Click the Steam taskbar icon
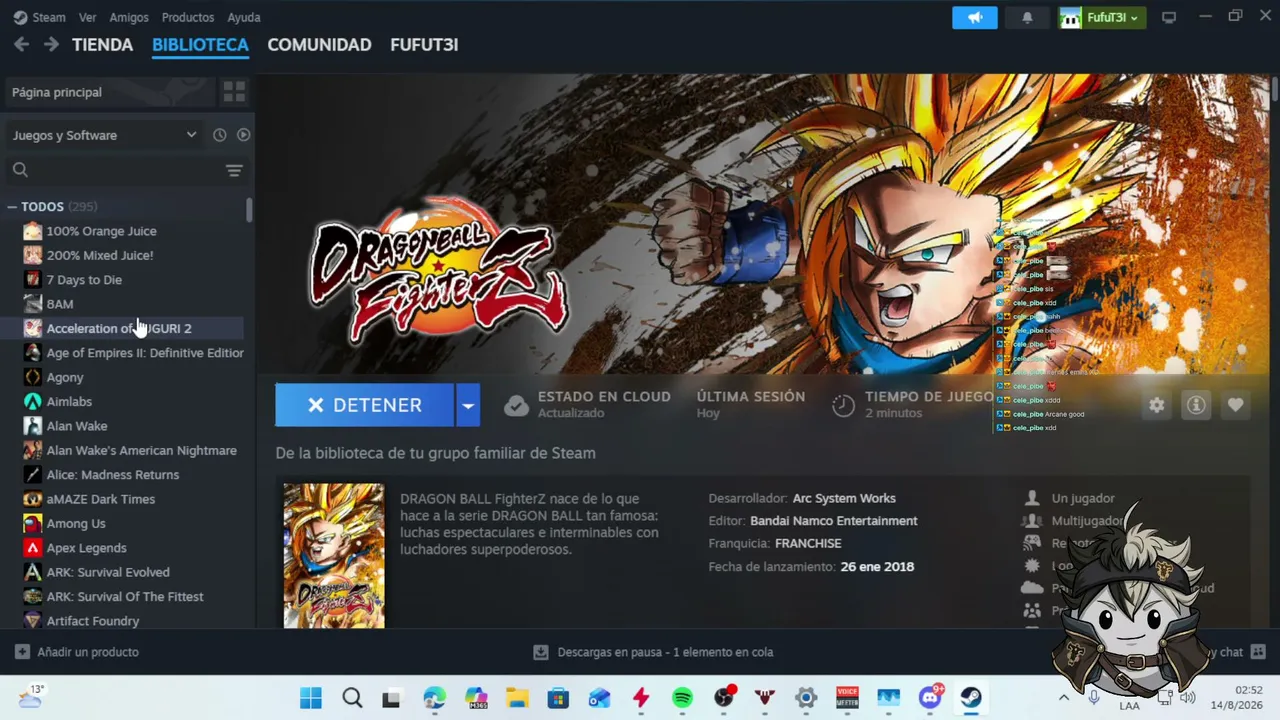This screenshot has height=720, width=1280. [x=971, y=698]
